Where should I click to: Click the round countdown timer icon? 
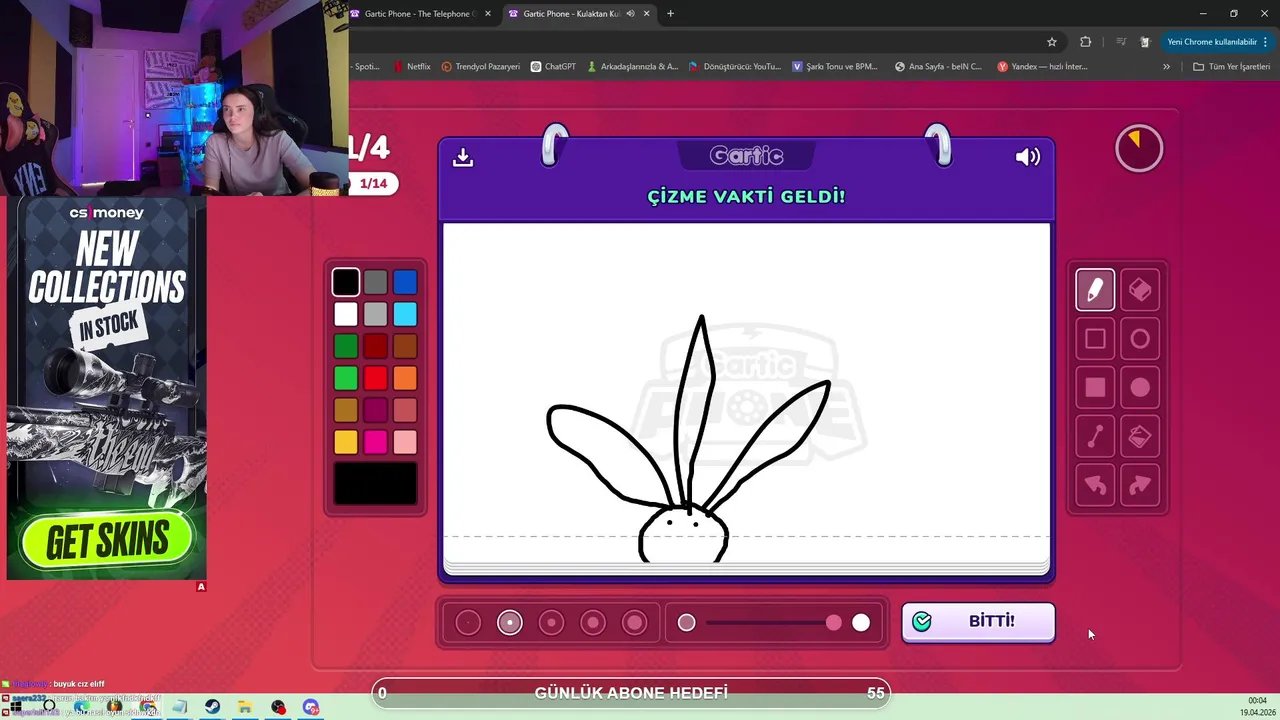(1139, 148)
